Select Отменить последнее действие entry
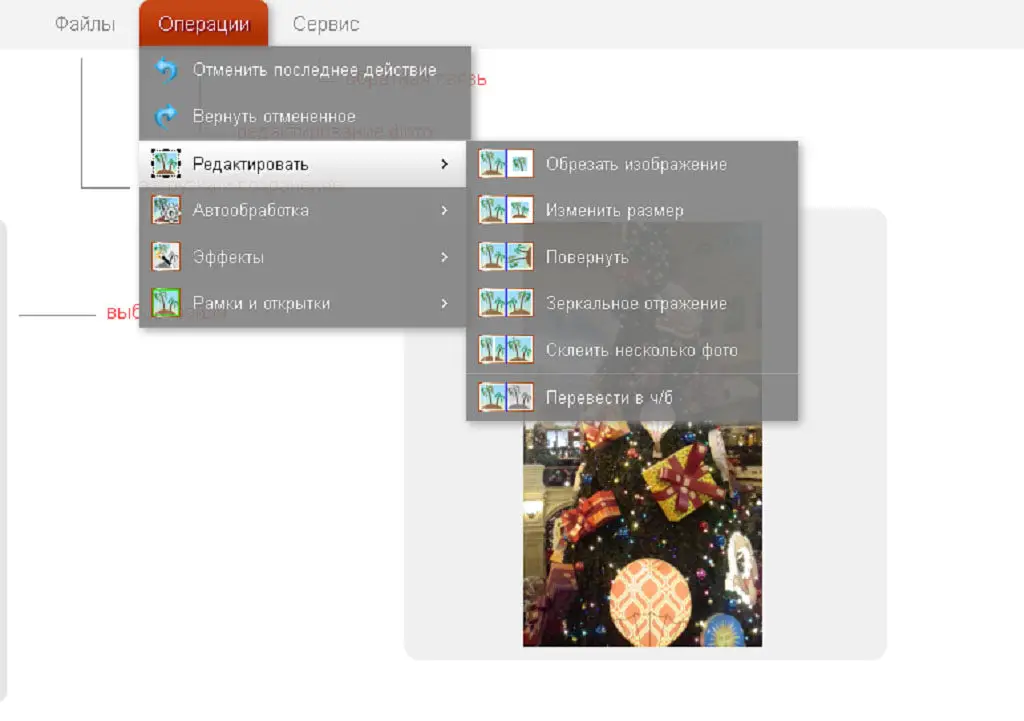Screen dimensions: 1024x721 pos(314,70)
